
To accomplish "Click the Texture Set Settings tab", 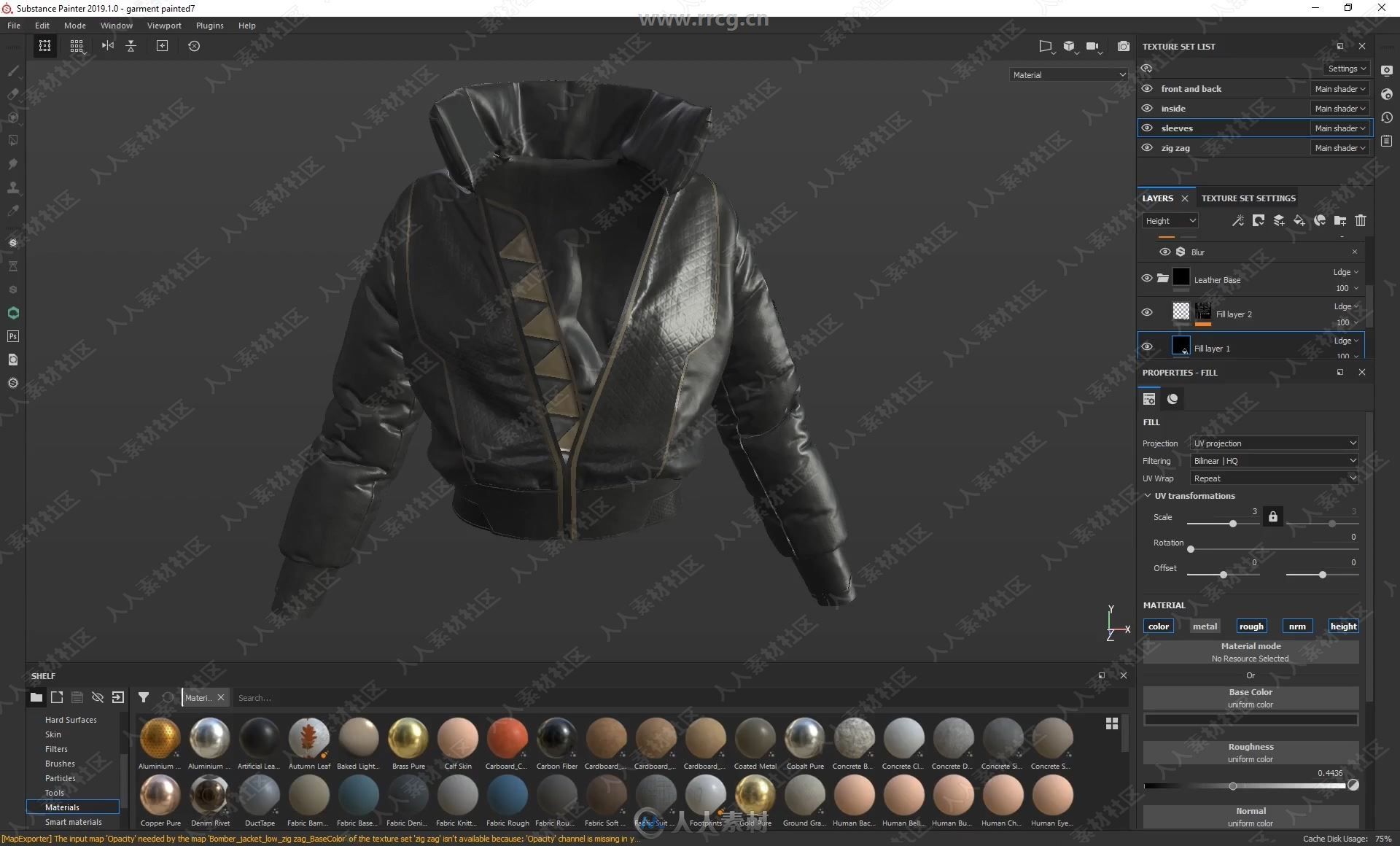I will [1248, 198].
